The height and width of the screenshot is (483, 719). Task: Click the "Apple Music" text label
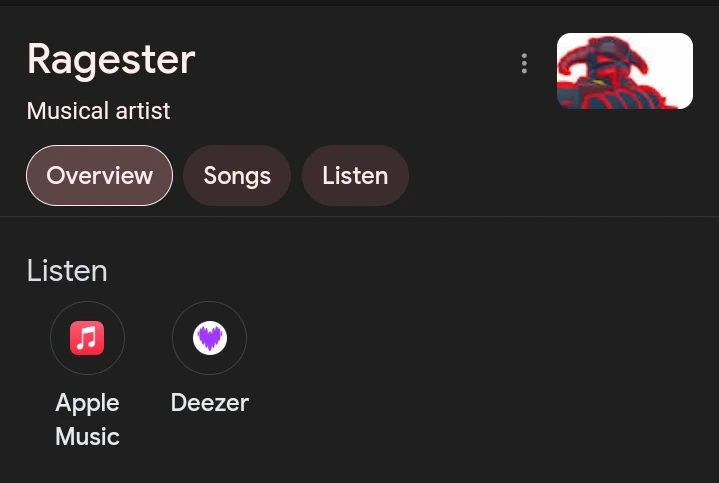click(x=87, y=419)
